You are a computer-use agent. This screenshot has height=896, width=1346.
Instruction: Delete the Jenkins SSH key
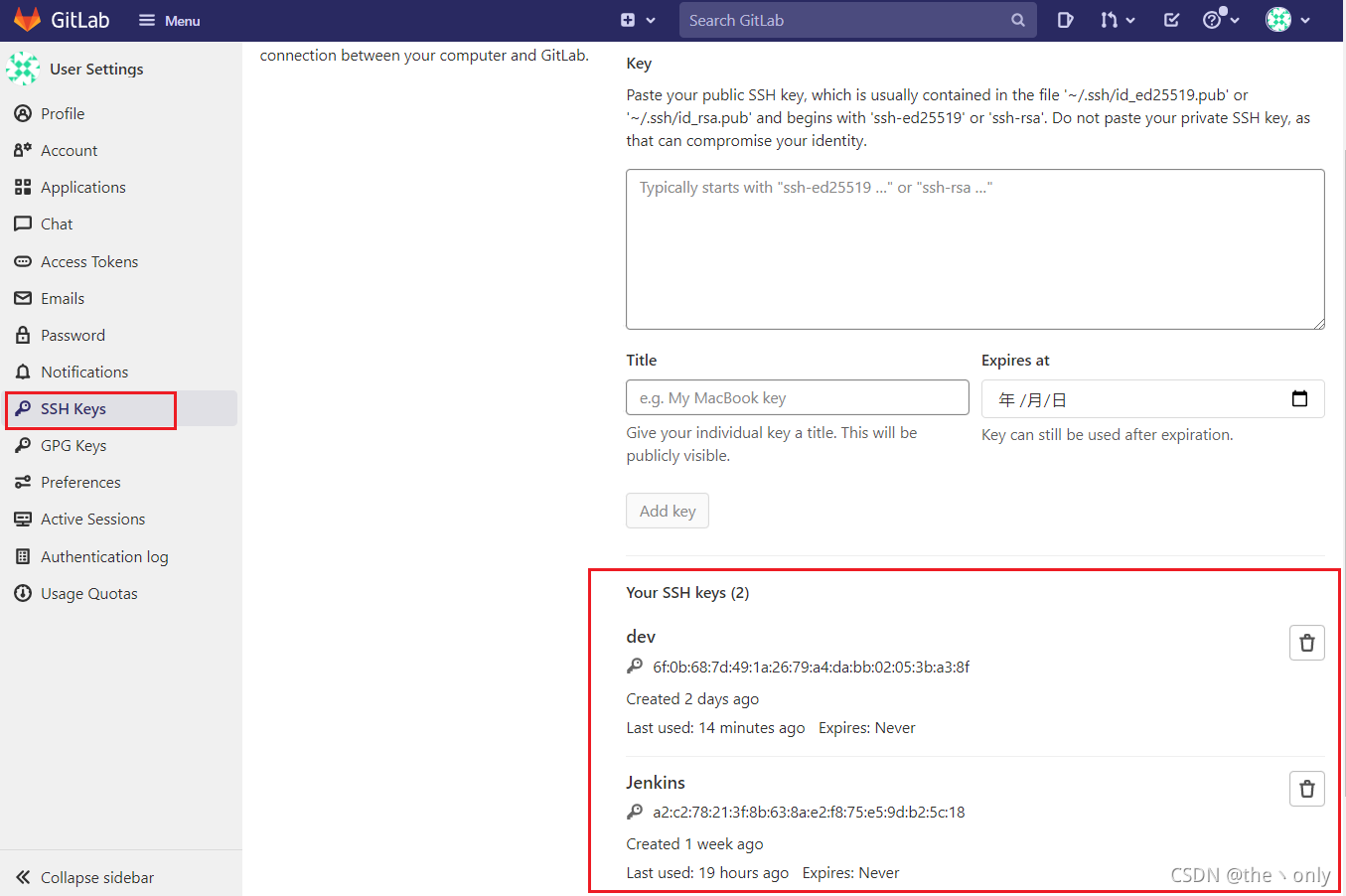(1307, 789)
